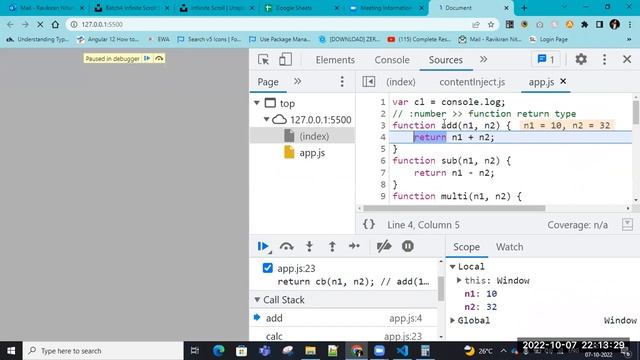Collapse the 127.0.0.1:5500 tree node
Screen dimensions: 640x360
pyautogui.click(x=266, y=119)
